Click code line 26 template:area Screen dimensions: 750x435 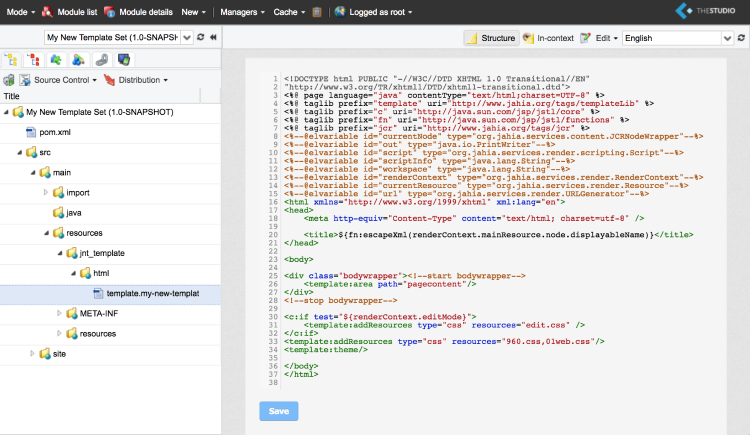[390, 284]
